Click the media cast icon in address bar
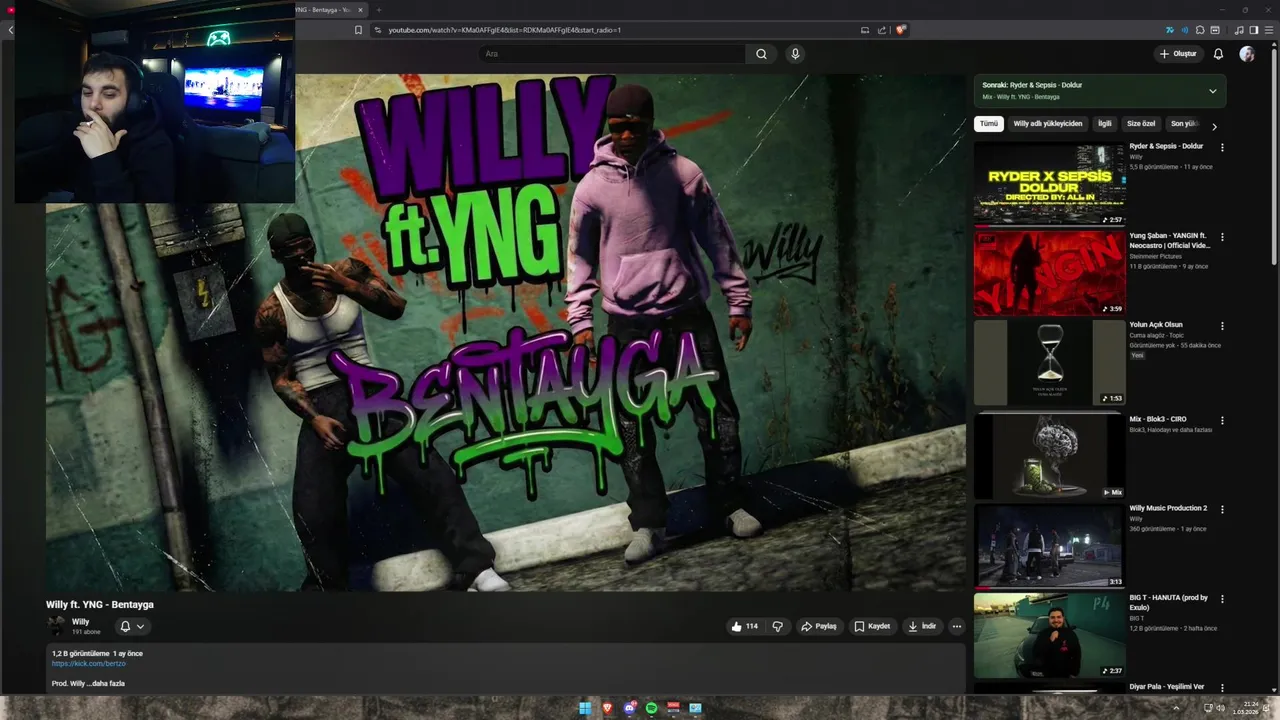Screen dimensions: 1280x720 pos(865,30)
